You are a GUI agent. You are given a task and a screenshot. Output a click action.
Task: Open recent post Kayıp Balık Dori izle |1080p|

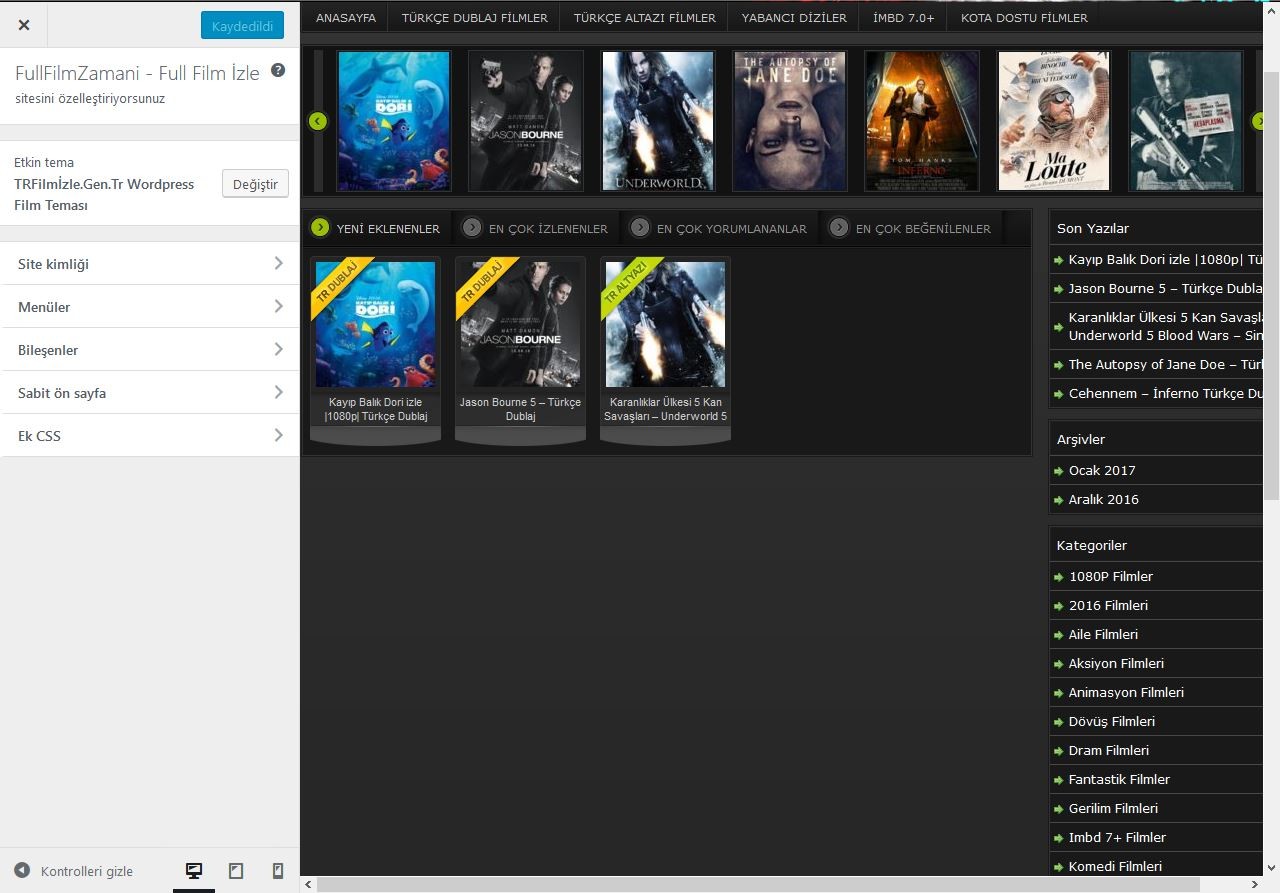[x=1165, y=259]
